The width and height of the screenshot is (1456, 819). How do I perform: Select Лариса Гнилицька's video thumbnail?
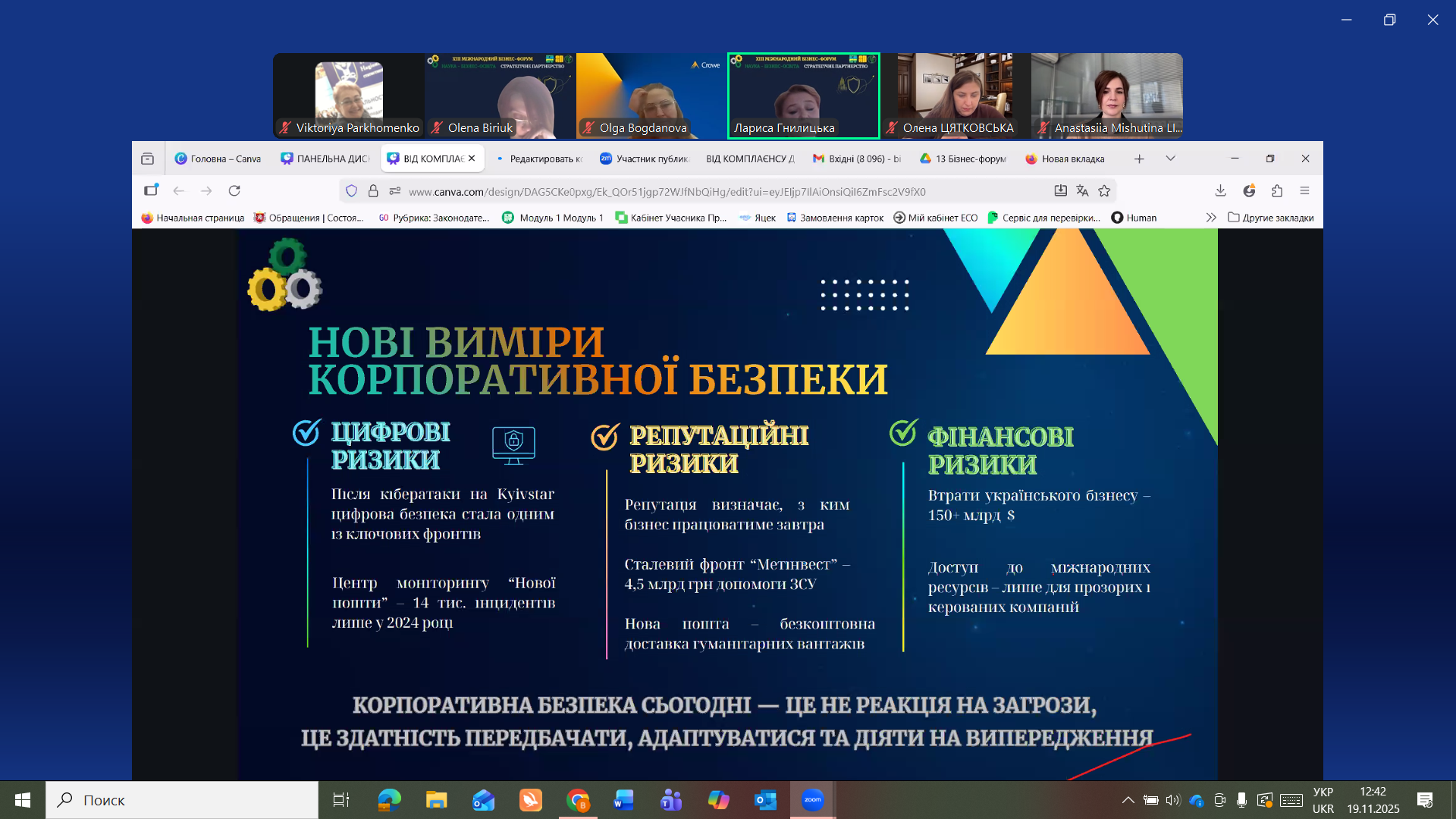tap(803, 96)
